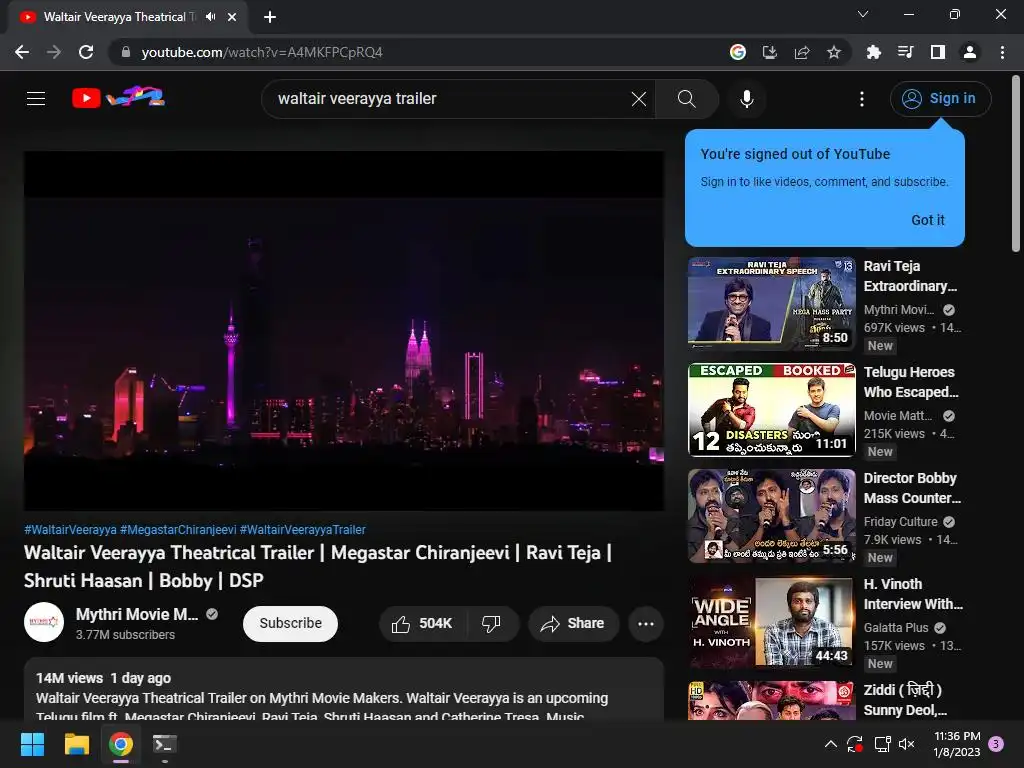
Task: Like the video with thumbs up
Action: (x=422, y=624)
